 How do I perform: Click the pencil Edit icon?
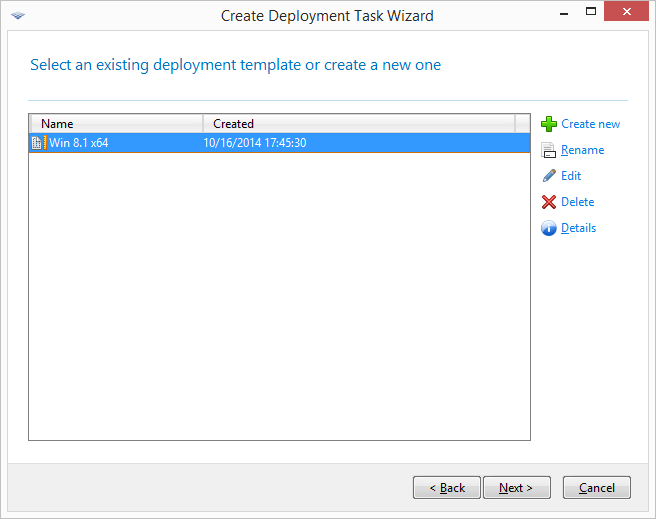(x=548, y=176)
